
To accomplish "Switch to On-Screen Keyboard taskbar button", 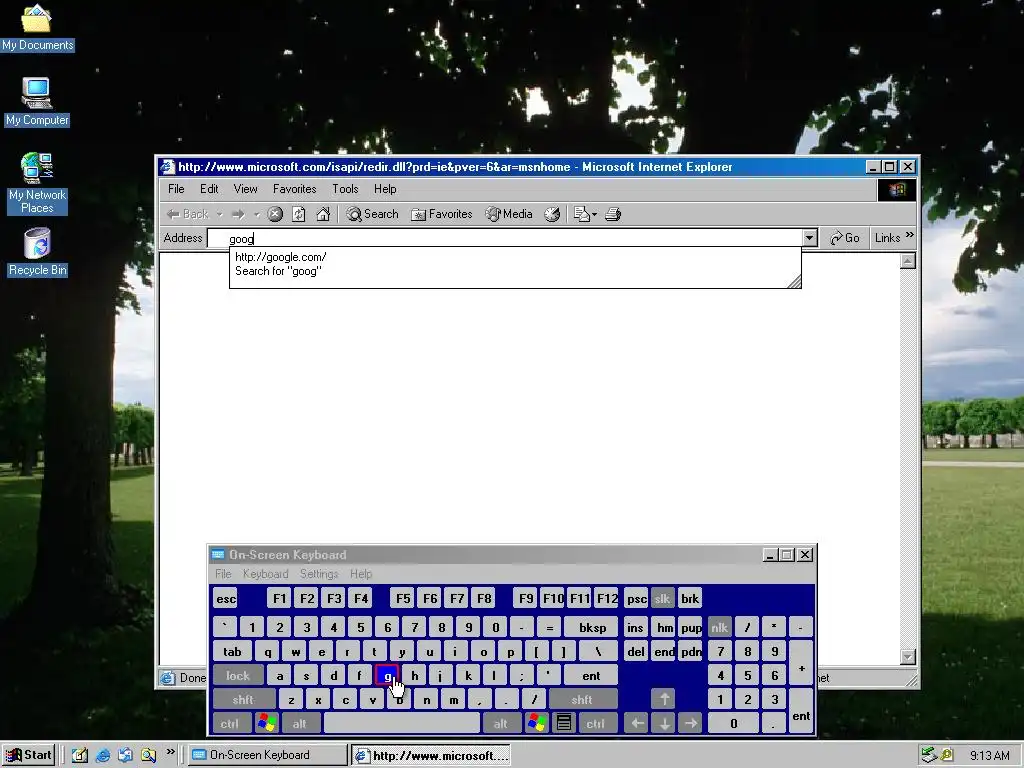I will click(x=268, y=755).
